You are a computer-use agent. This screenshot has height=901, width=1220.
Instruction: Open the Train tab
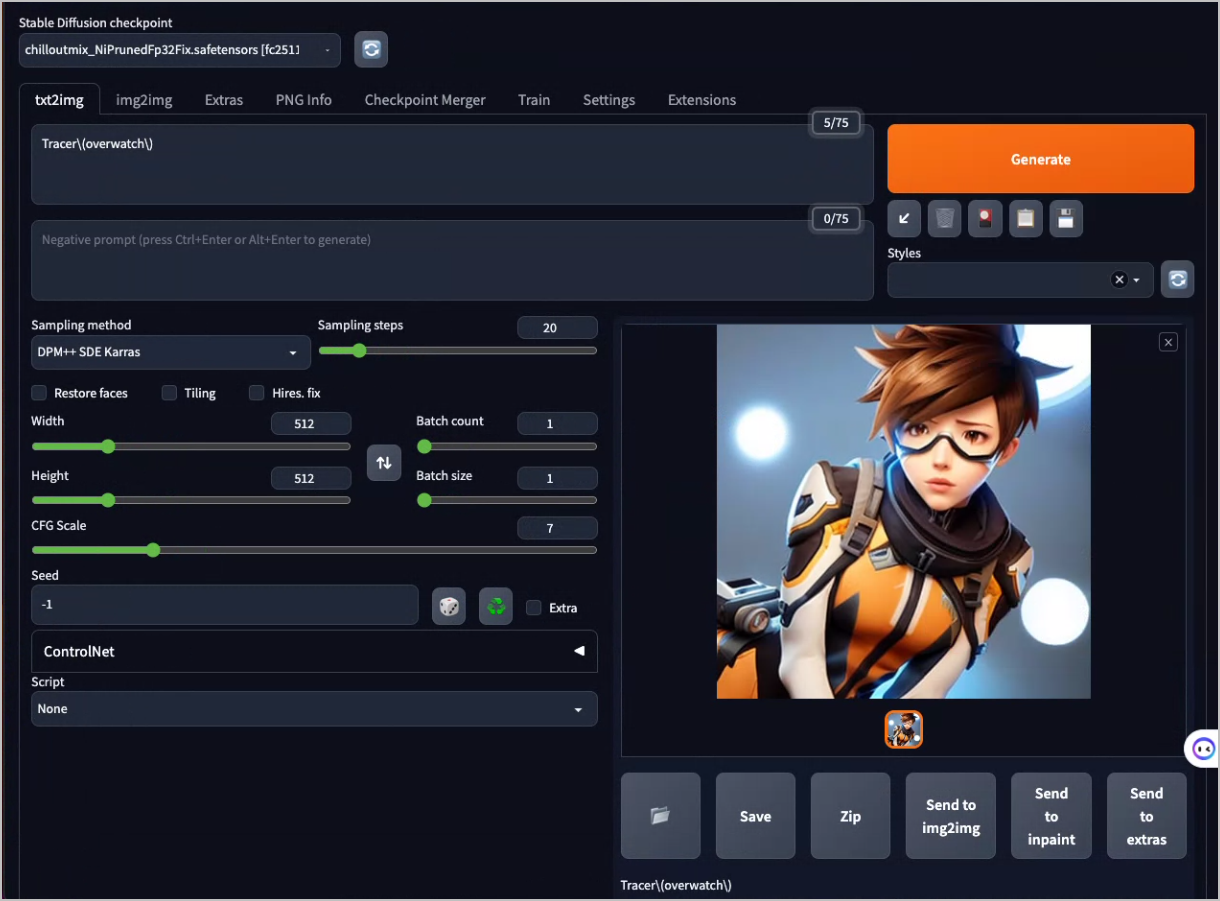[534, 100]
